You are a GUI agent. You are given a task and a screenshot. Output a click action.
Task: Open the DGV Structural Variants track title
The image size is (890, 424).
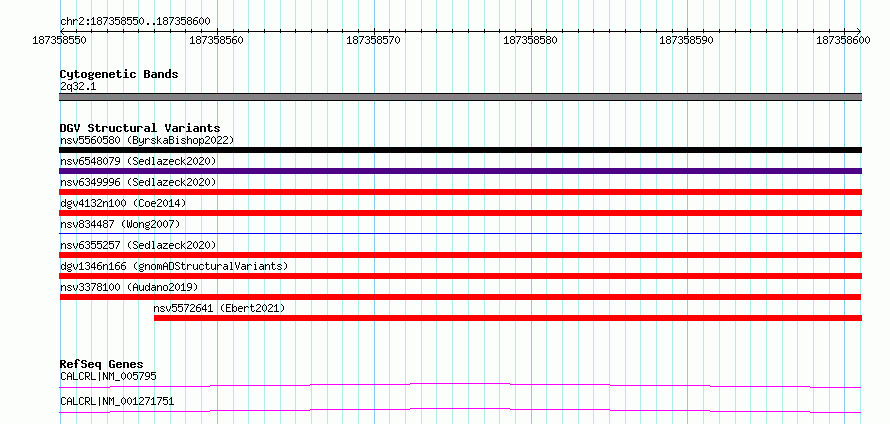(x=140, y=128)
